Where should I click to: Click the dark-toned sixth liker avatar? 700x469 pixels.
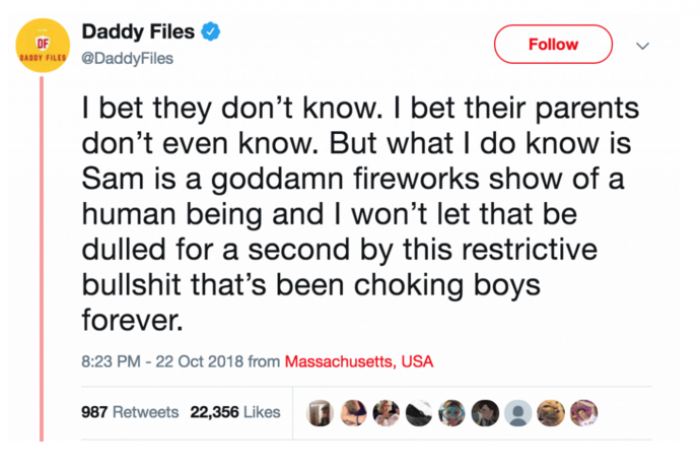(x=484, y=412)
